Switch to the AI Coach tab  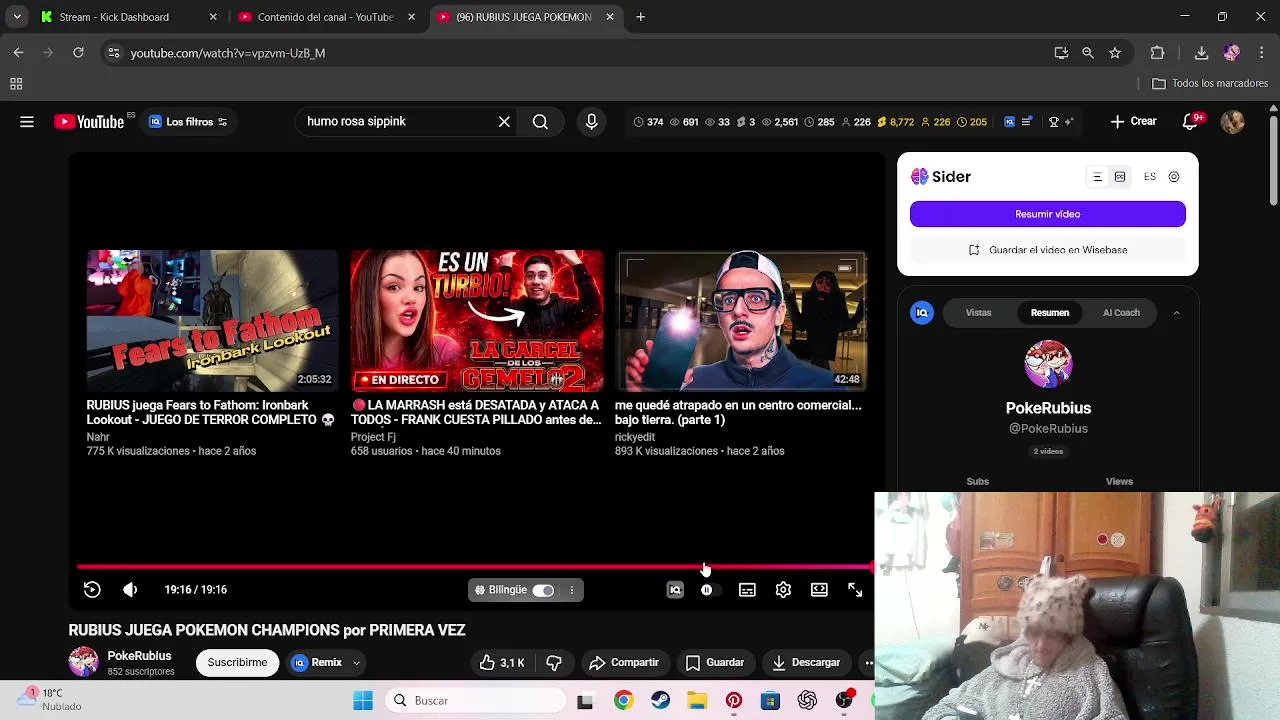pos(1121,313)
